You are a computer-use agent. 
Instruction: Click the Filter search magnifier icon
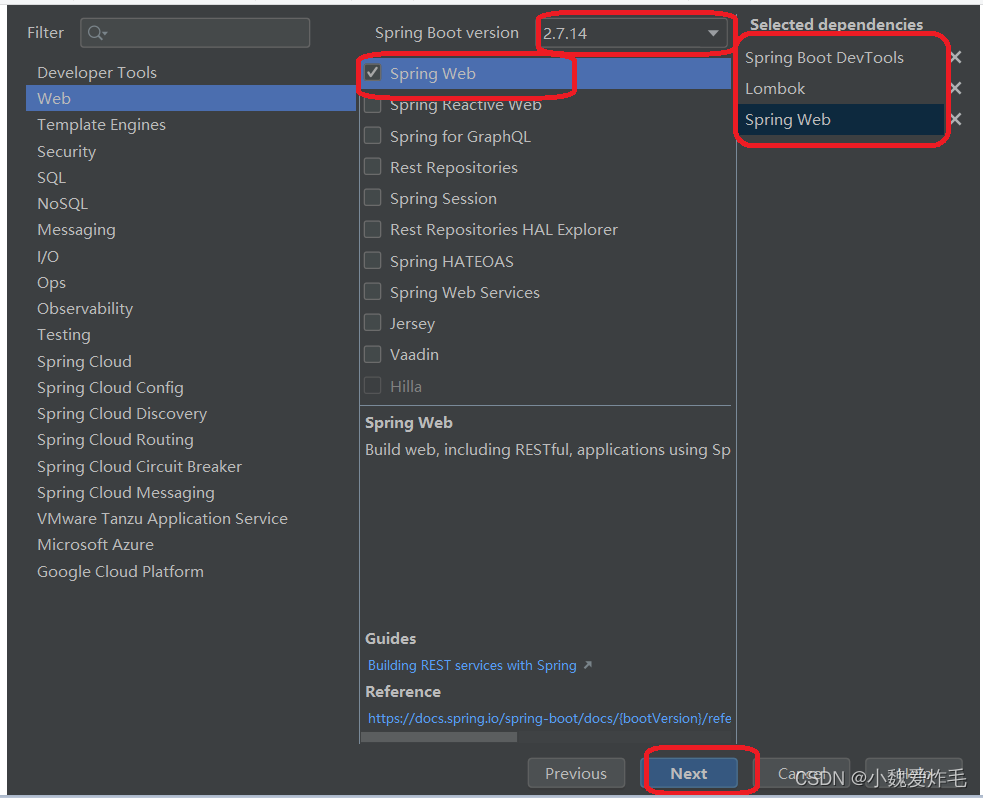click(97, 33)
